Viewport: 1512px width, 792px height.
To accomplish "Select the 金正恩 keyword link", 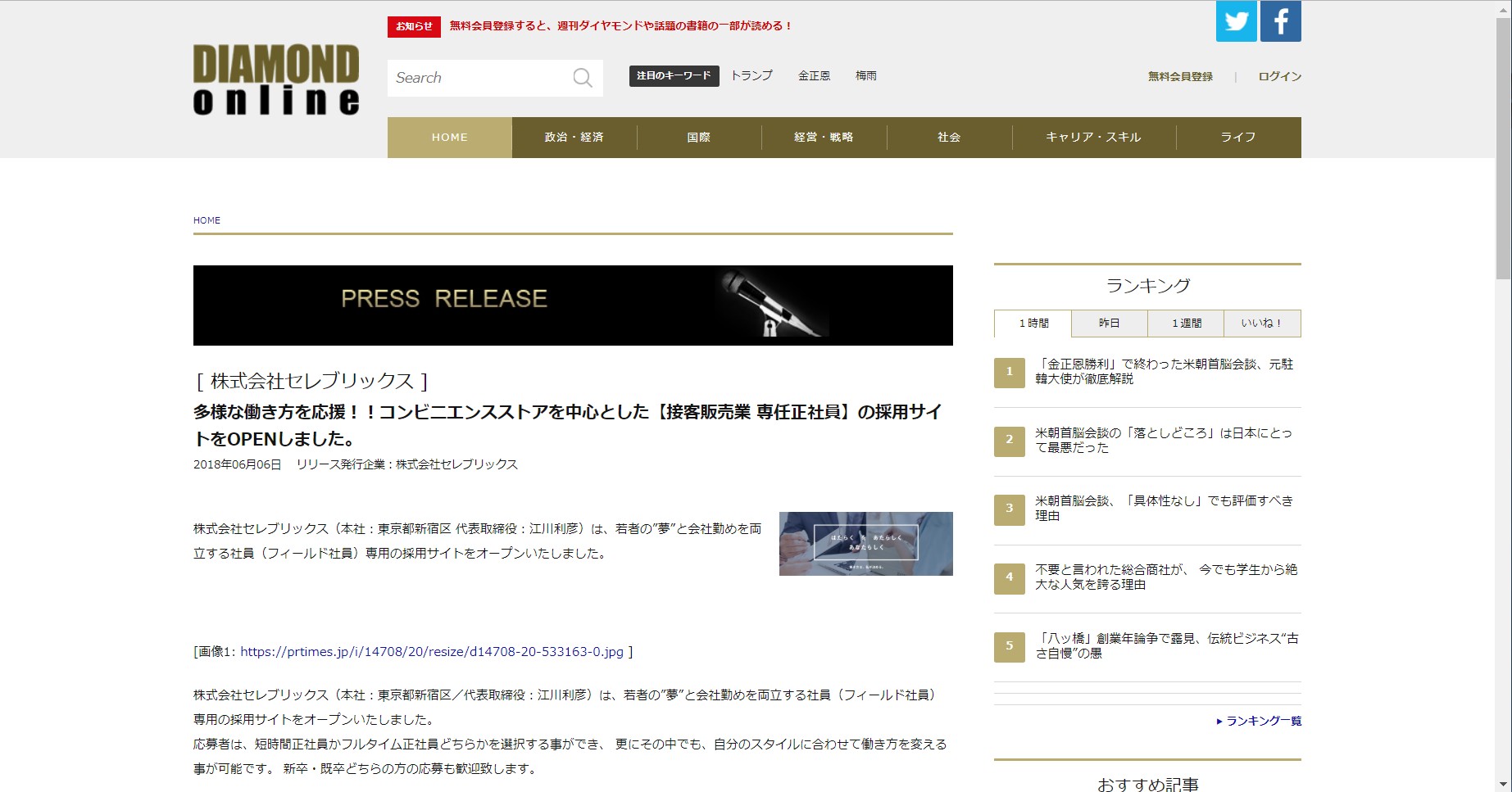I will click(814, 75).
